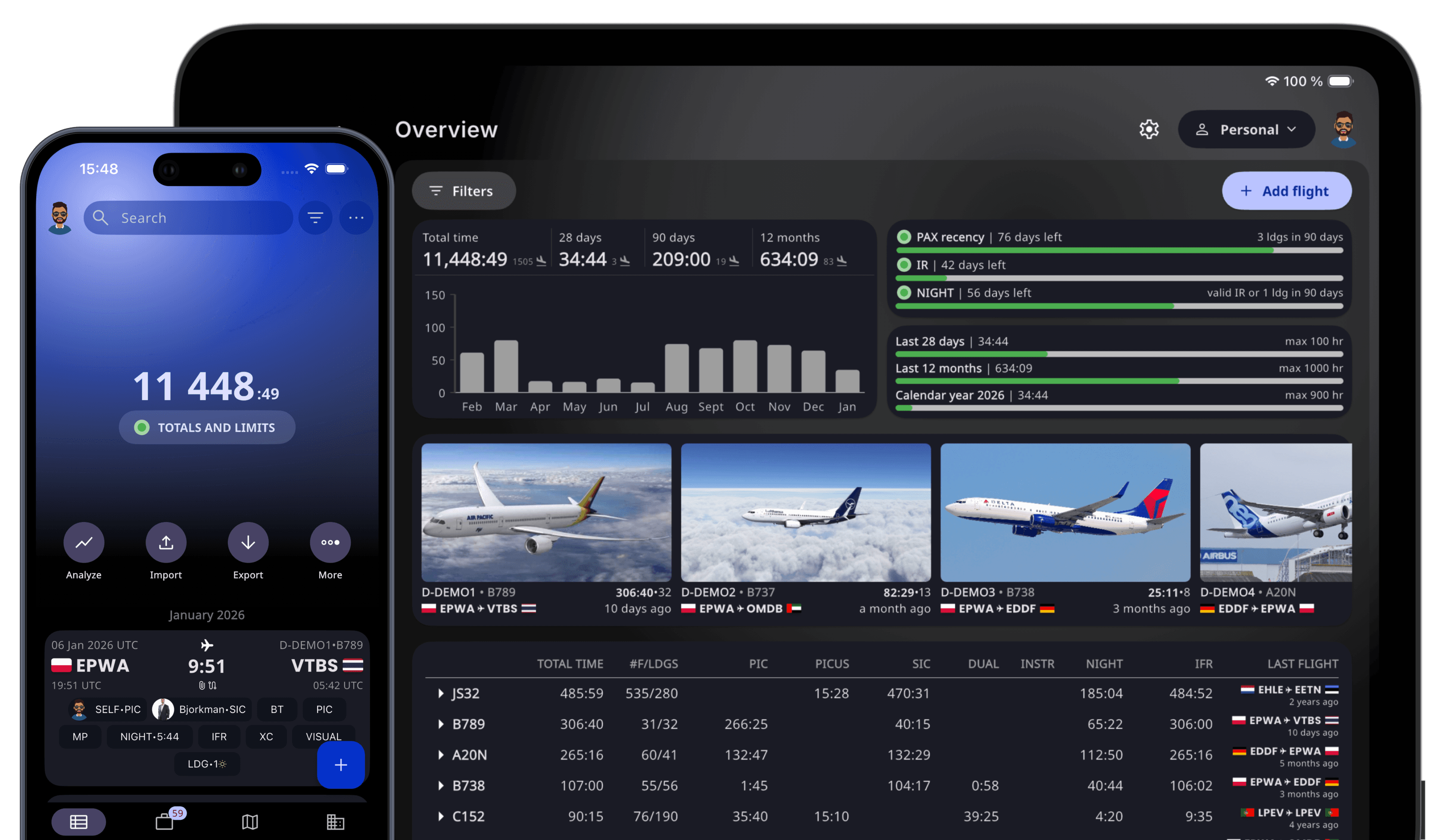Screen dimensions: 1451x840
Task: Tap the Import icon on phone
Action: [x=166, y=542]
